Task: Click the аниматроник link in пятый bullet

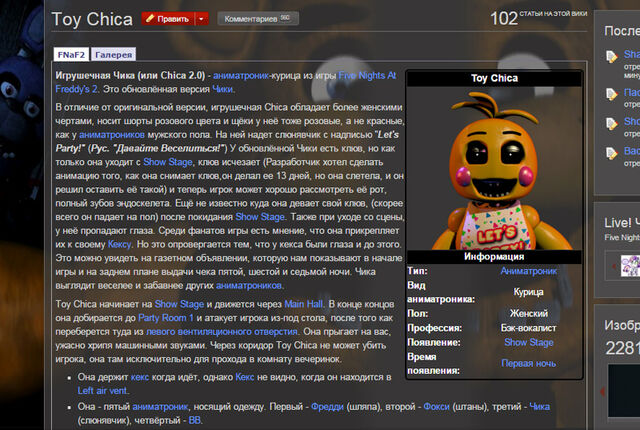Action: [x=160, y=407]
